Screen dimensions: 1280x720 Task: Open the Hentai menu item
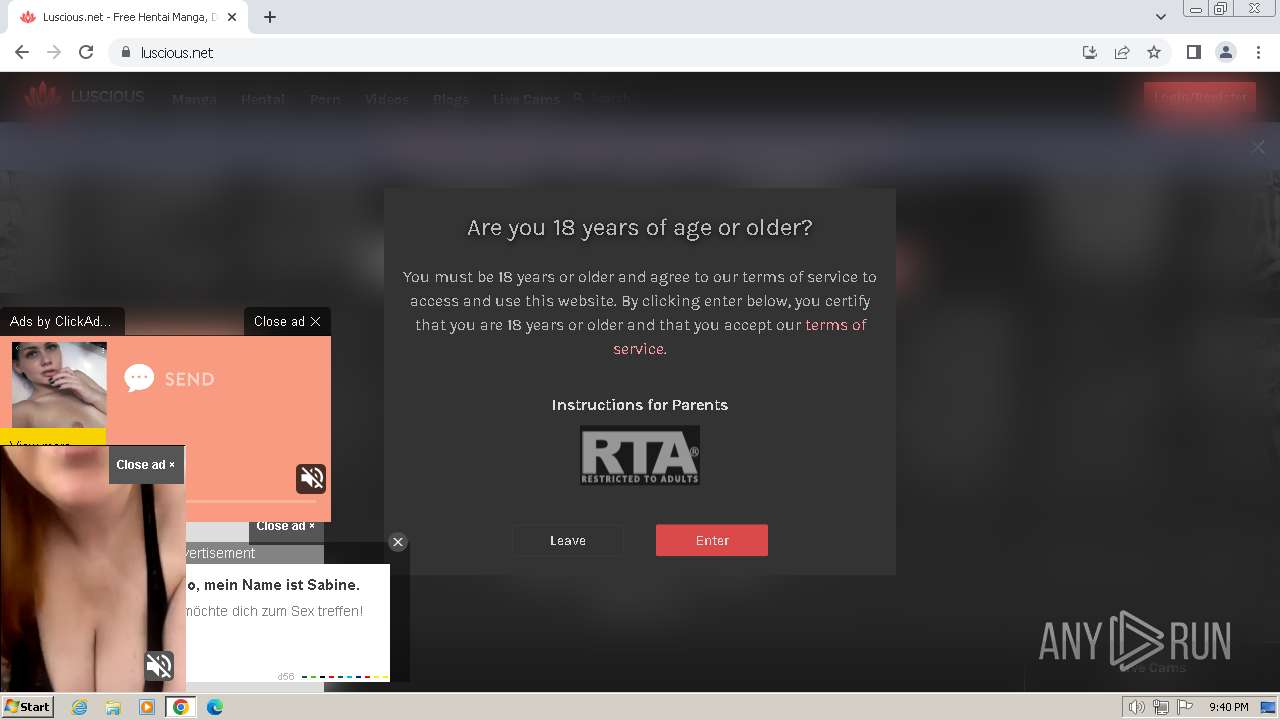(263, 99)
